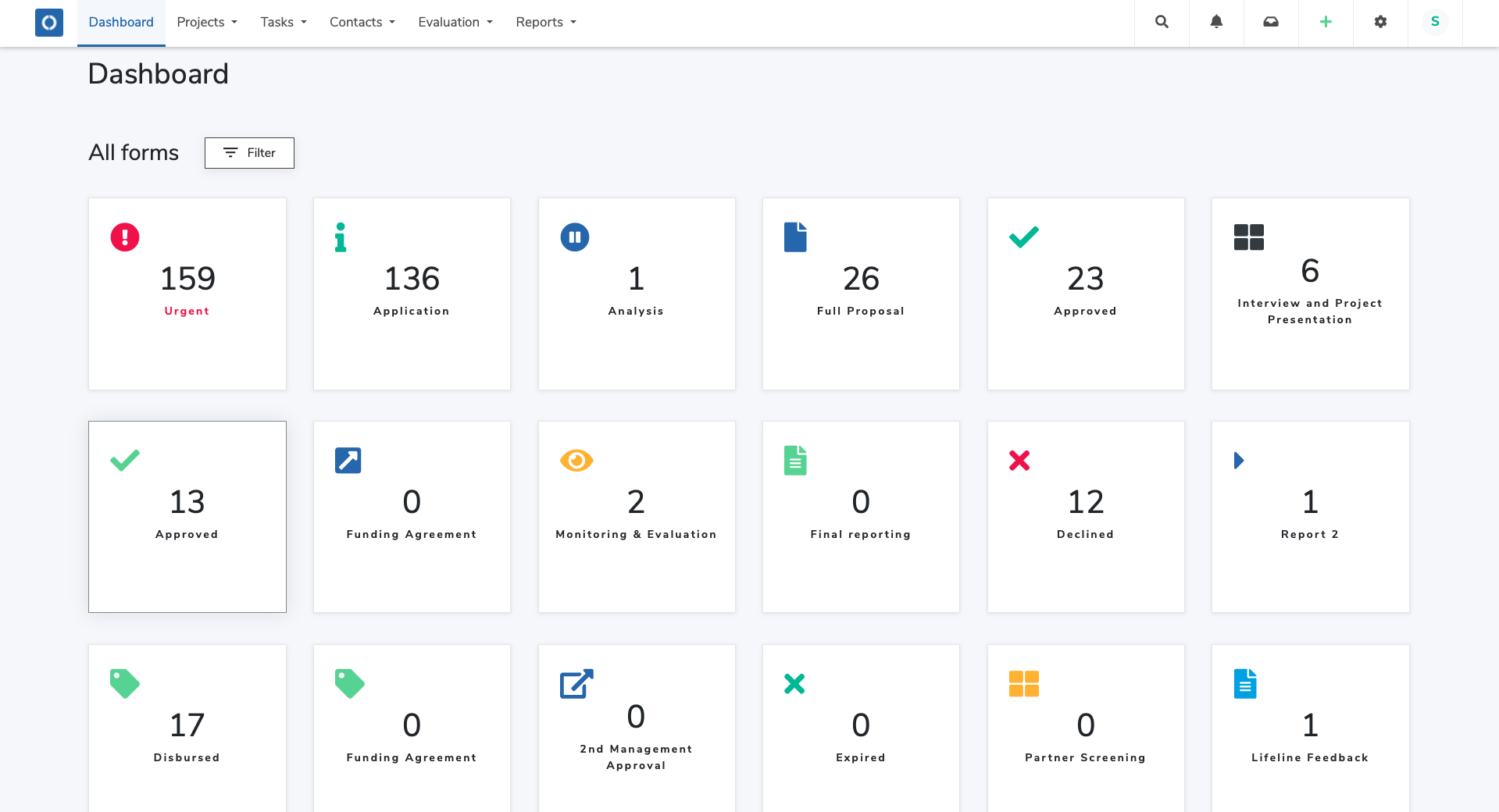Click the Filter button above the forms

point(249,153)
